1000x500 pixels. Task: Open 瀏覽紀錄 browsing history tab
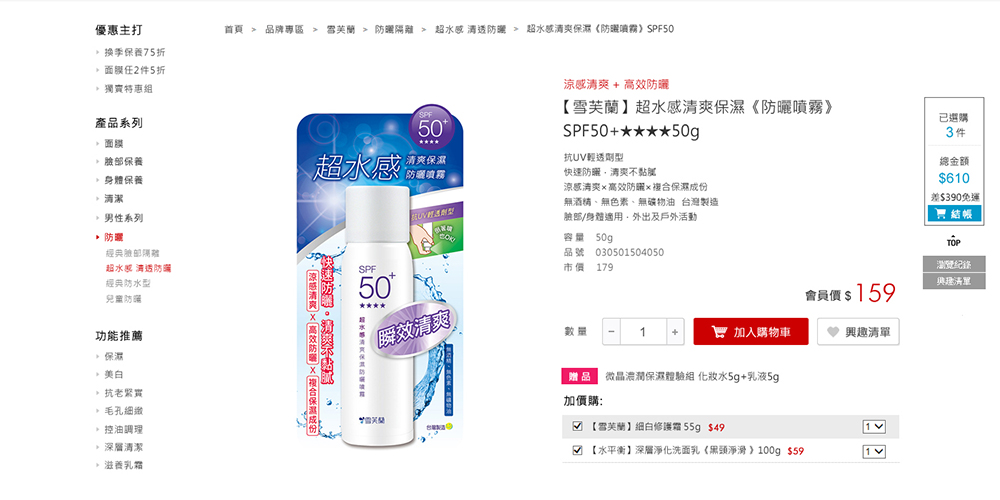pos(954,264)
